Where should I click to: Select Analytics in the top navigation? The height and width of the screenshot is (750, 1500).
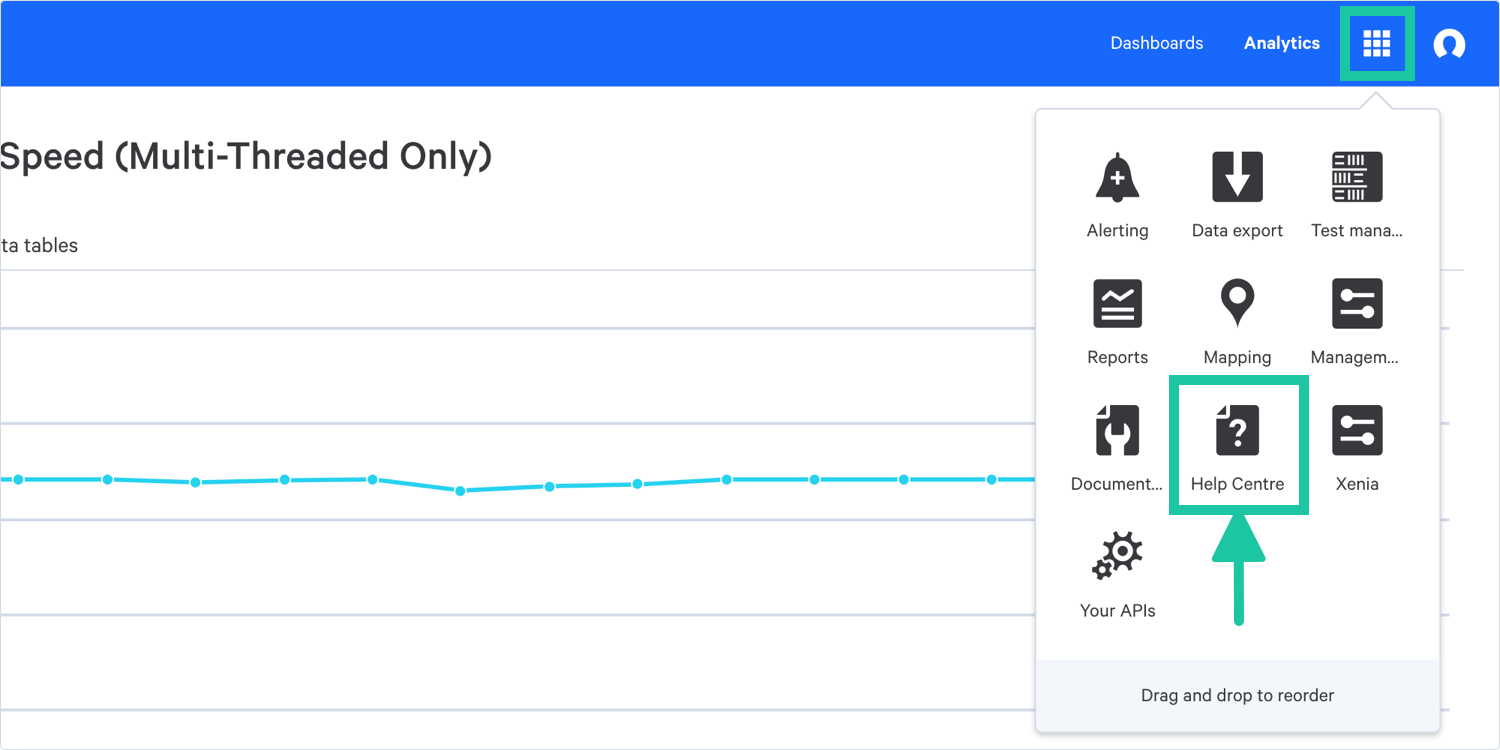(1282, 43)
